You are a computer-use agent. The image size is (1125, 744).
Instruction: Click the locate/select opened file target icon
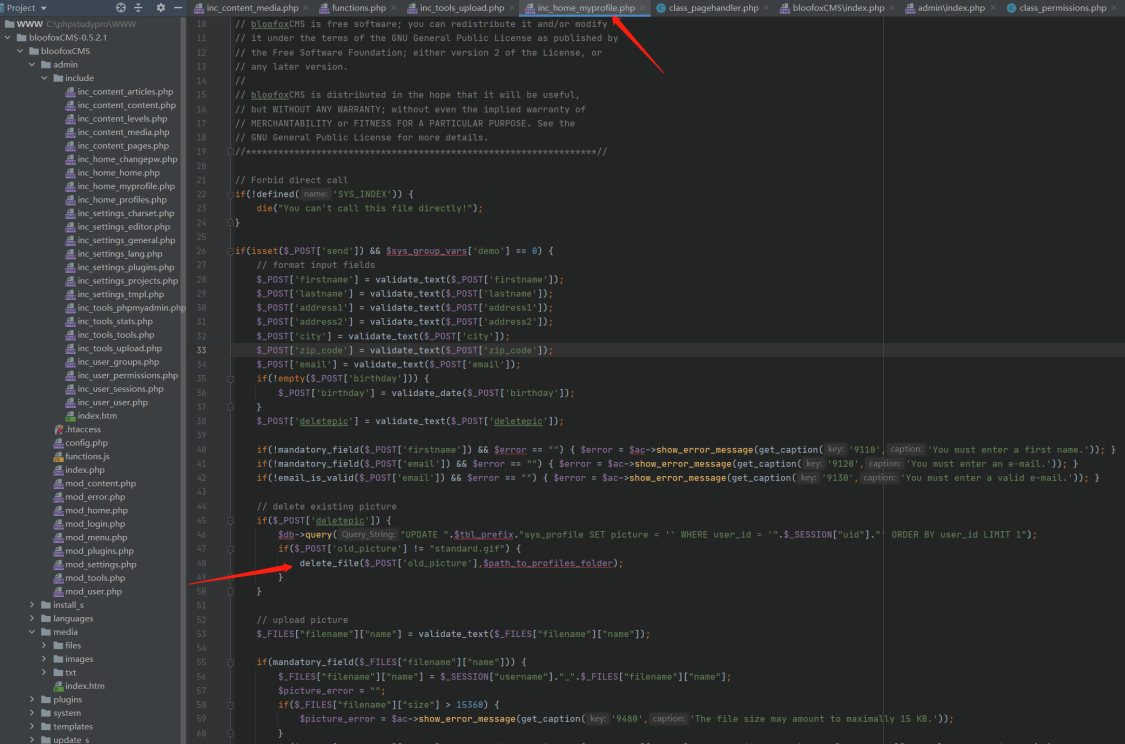121,8
